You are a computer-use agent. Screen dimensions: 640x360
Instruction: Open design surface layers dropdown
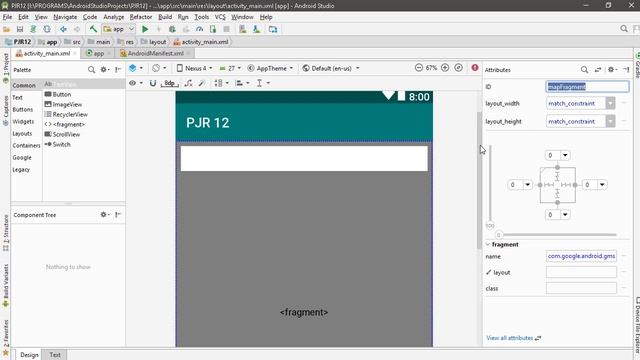pos(136,68)
